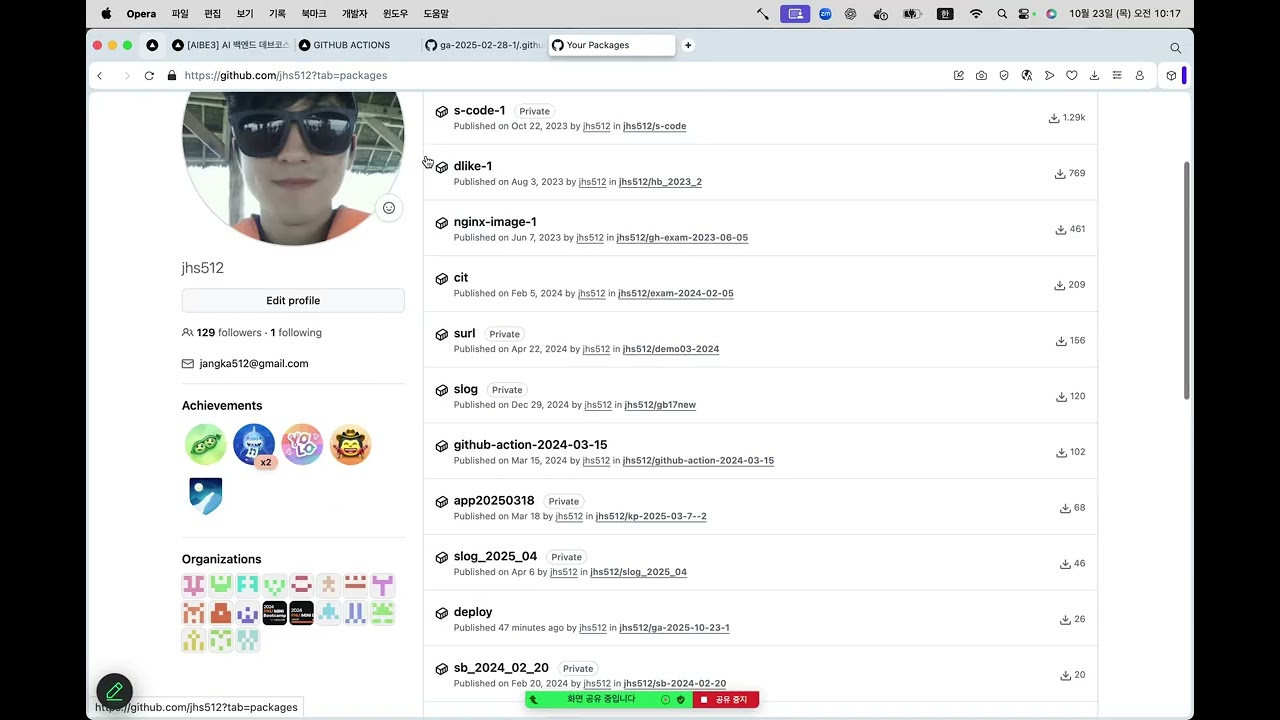
Task: Open the Opera menu in menu bar
Action: [x=141, y=14]
